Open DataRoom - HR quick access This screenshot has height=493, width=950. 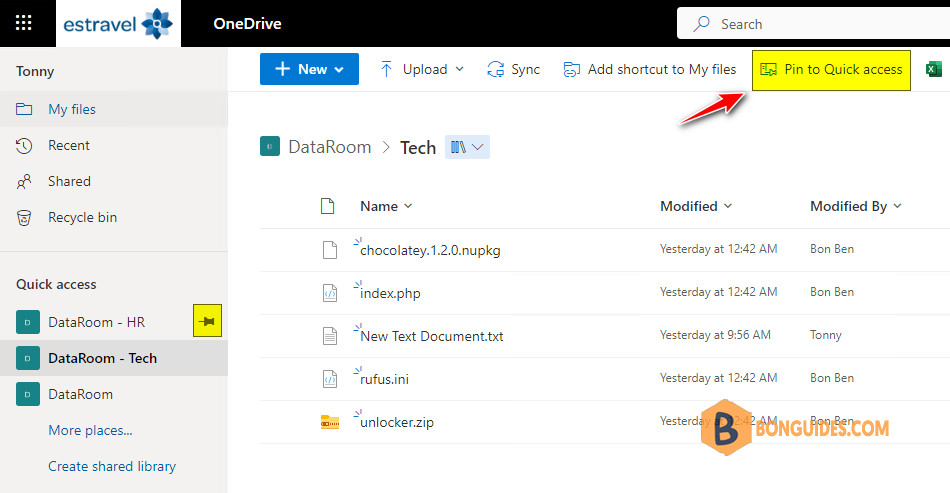(x=97, y=322)
